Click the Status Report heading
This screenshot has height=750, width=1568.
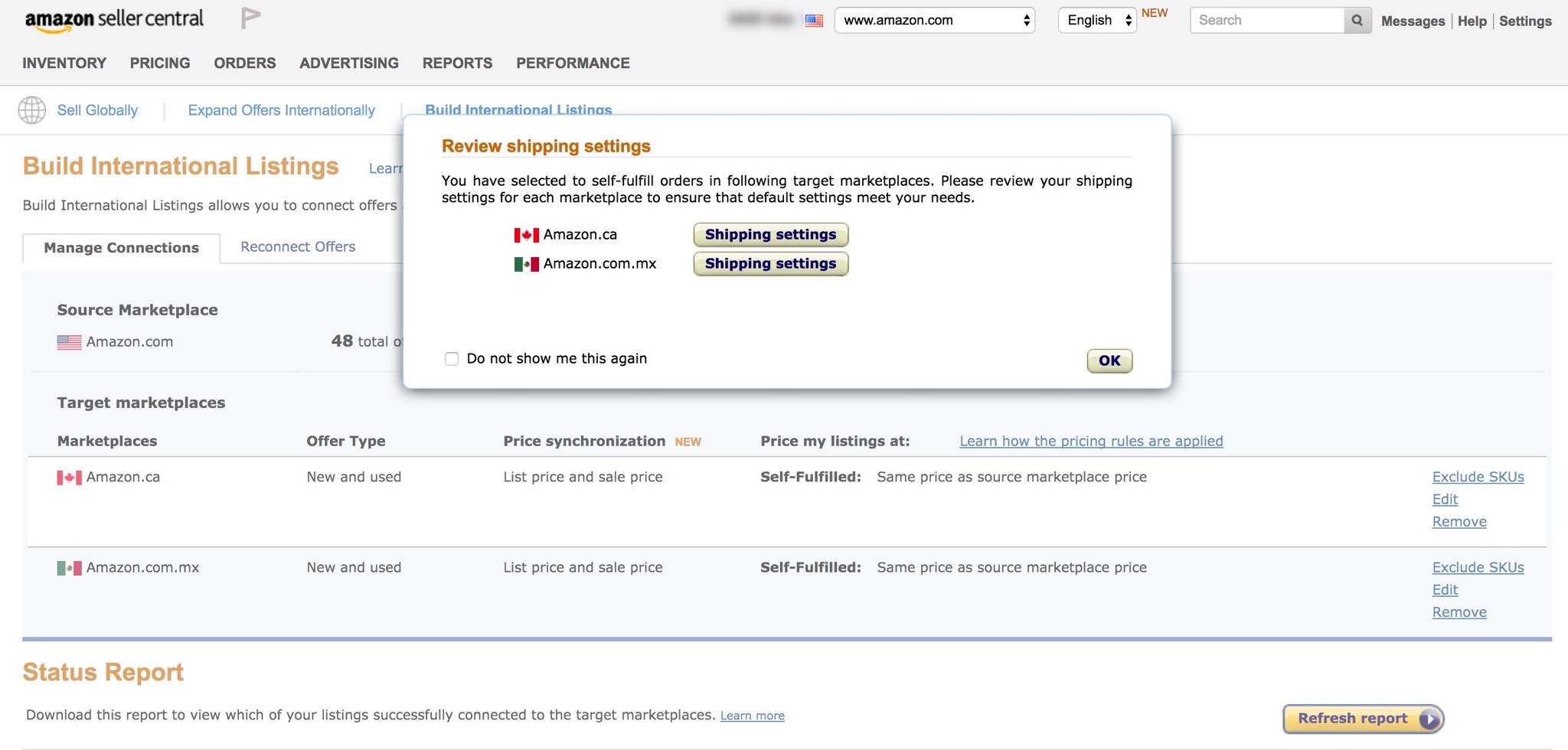pos(103,673)
